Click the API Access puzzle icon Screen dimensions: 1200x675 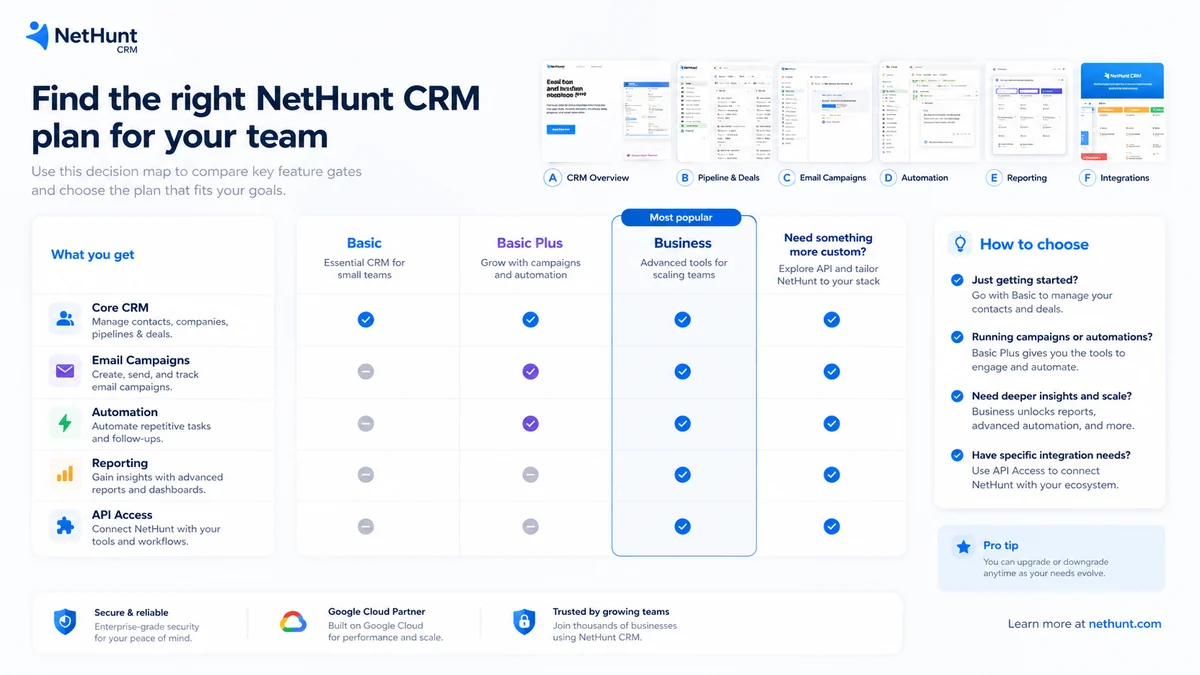coord(65,526)
